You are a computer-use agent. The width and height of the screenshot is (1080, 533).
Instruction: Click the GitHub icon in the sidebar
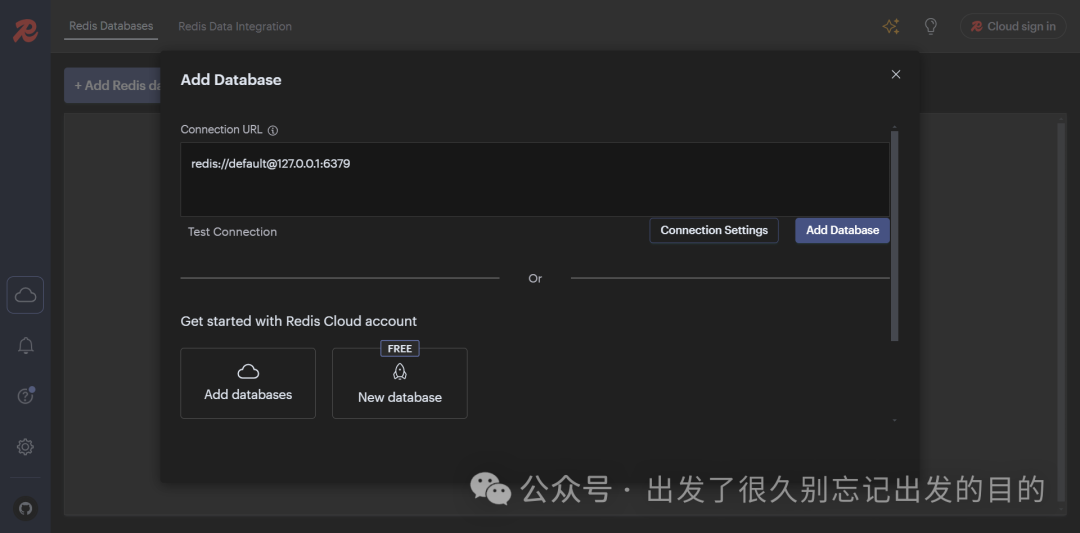[x=26, y=508]
